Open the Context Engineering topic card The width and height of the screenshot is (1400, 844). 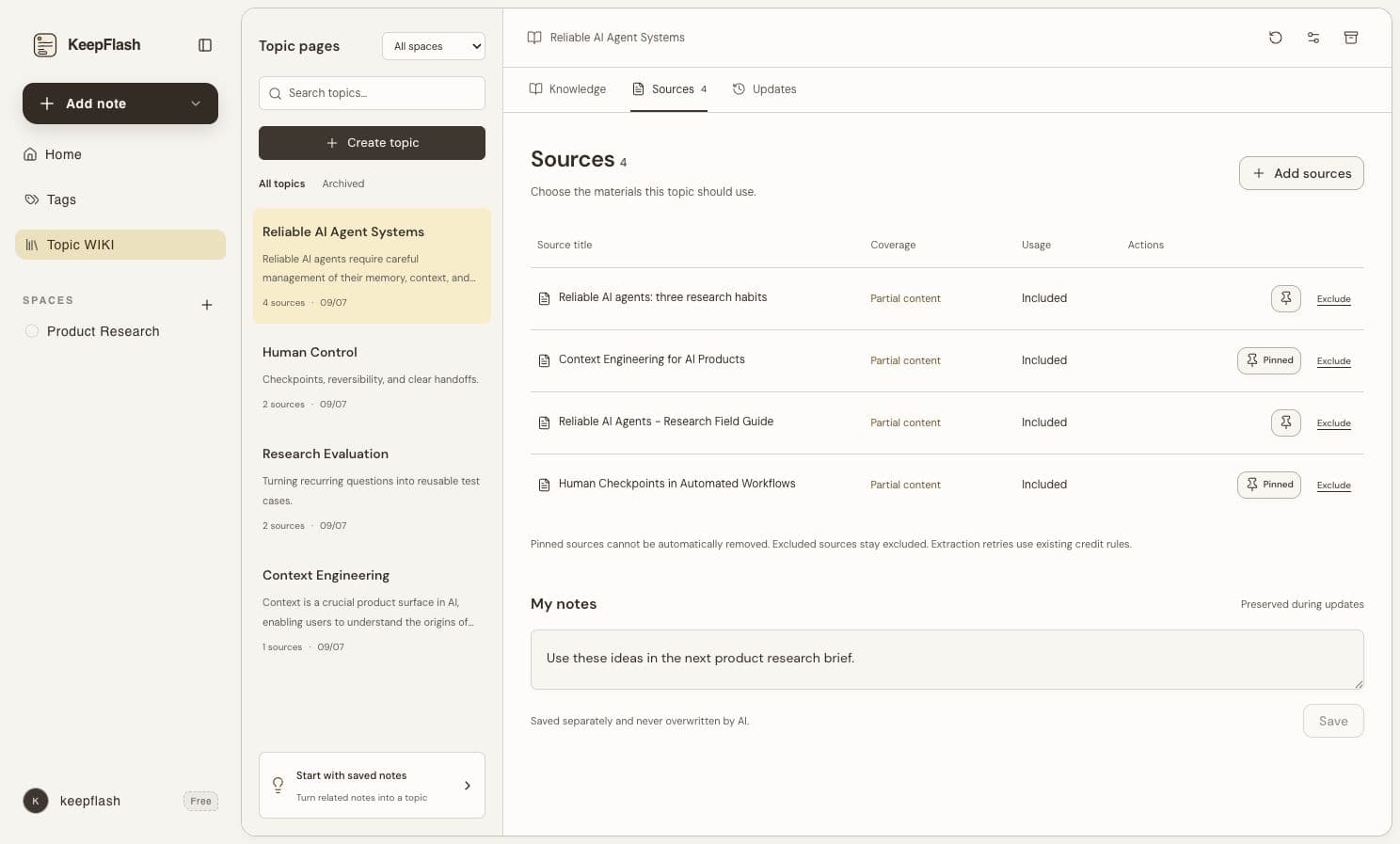(x=372, y=610)
